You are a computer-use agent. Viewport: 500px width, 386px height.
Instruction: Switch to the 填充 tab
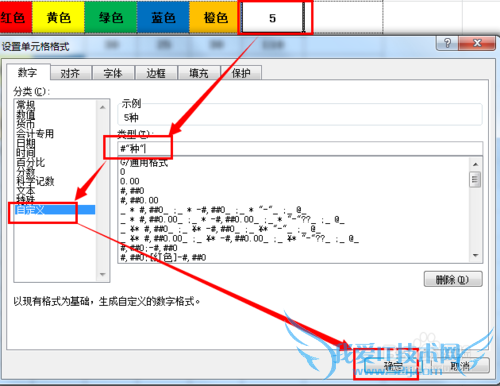(199, 73)
